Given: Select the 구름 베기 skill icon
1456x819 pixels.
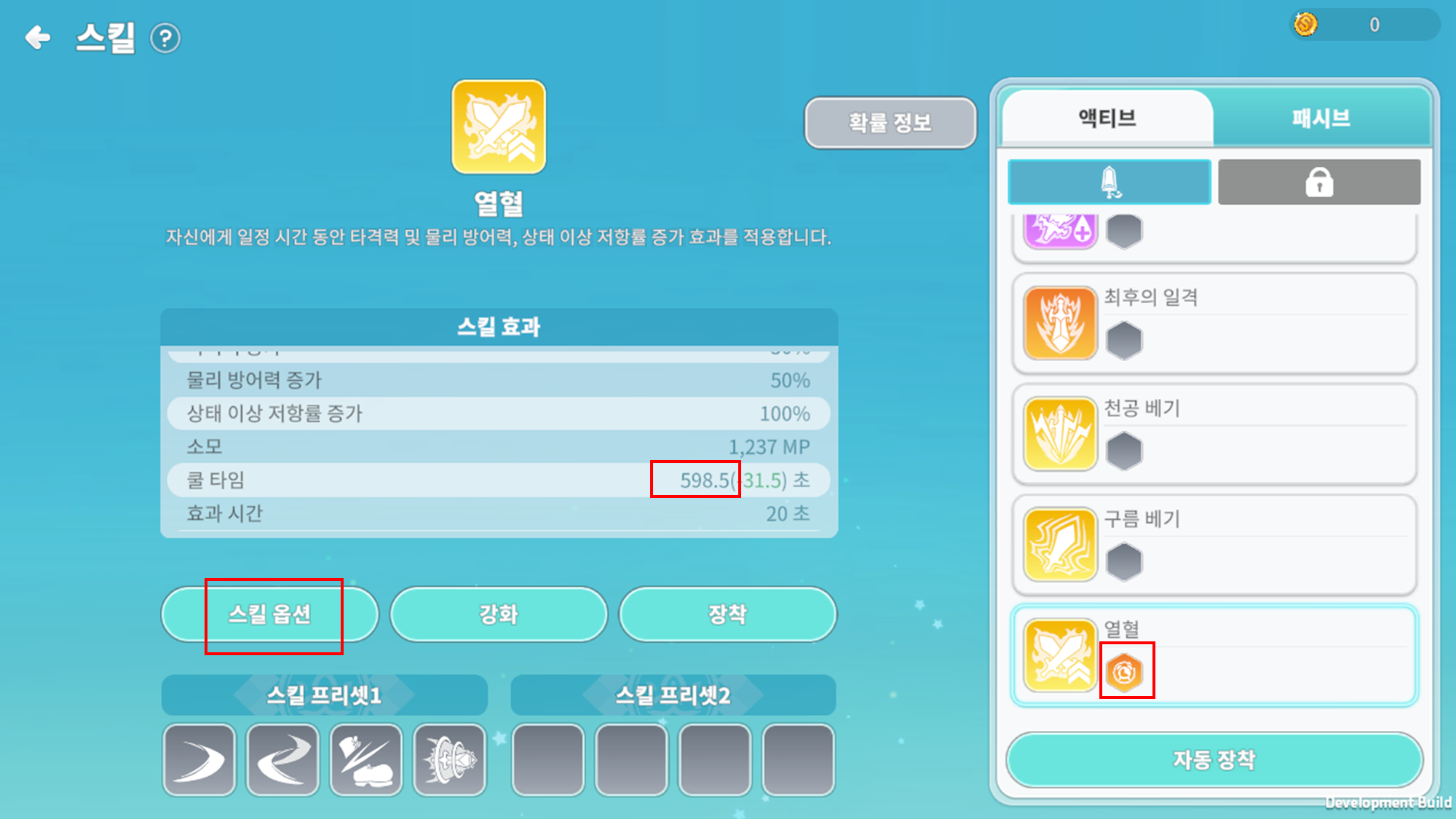Looking at the screenshot, I should [1060, 544].
